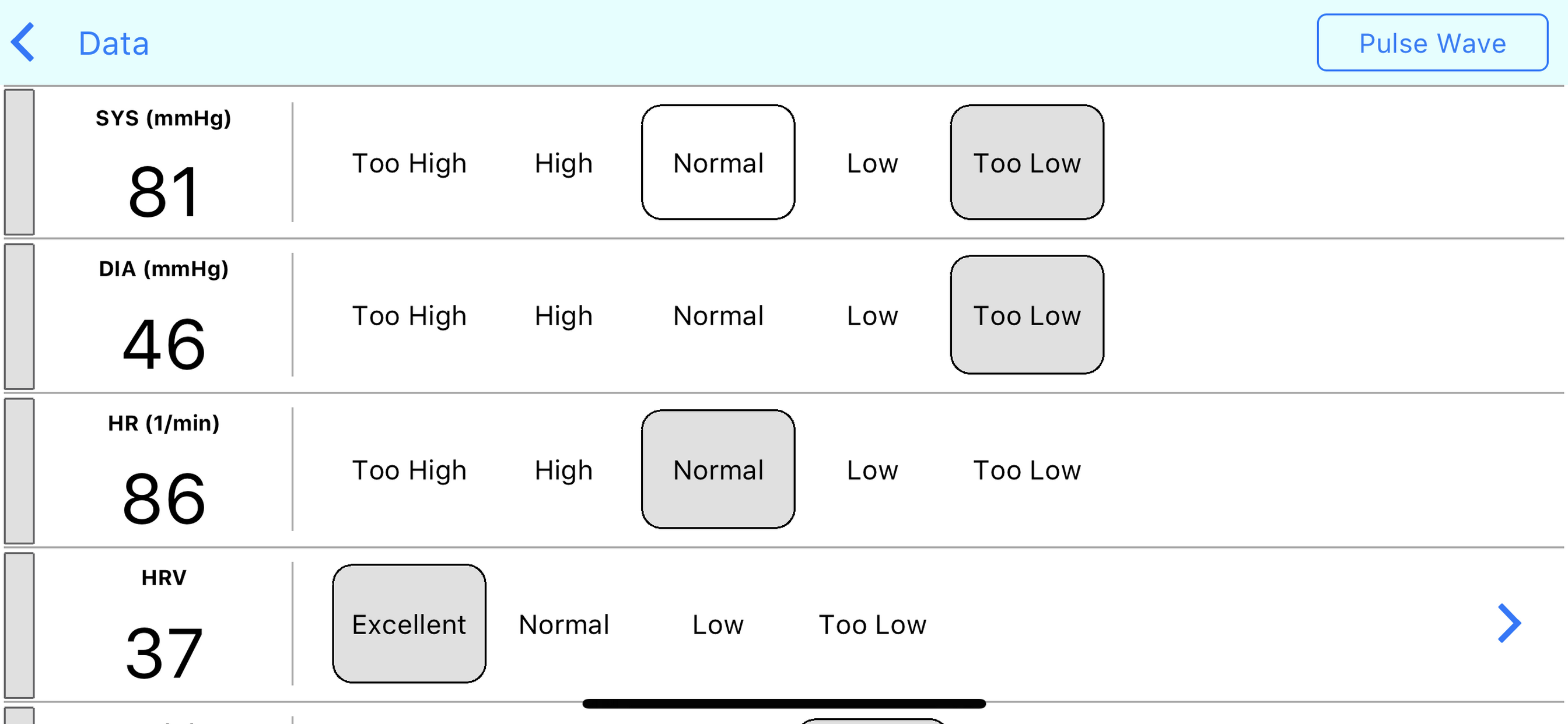The width and height of the screenshot is (1568, 724).
Task: Select Low in the HR row
Action: tap(871, 470)
